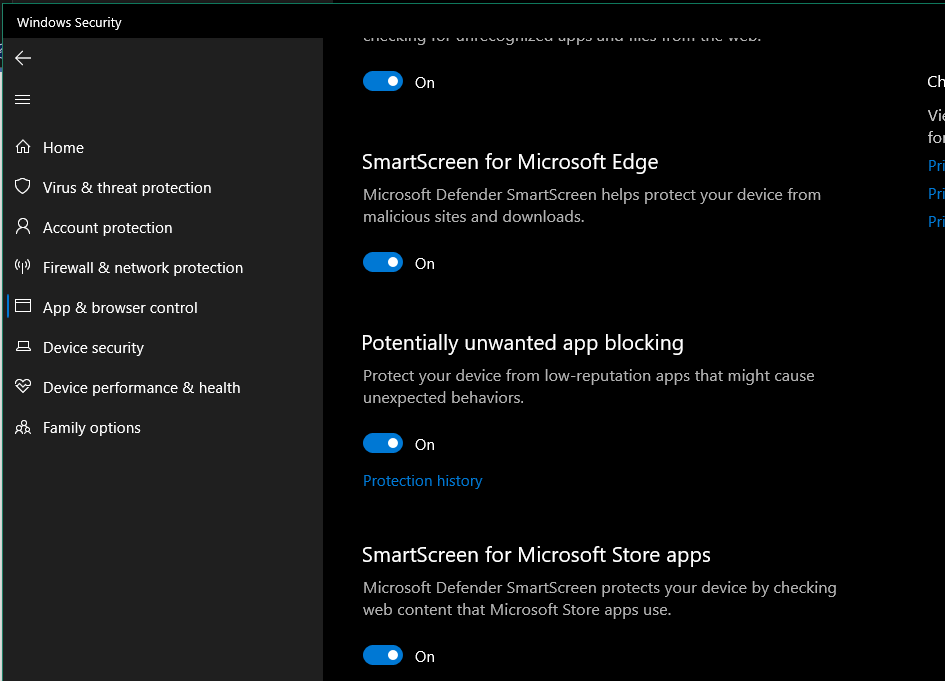
Task: Click the Virus & threat protection shield icon
Action: click(23, 187)
